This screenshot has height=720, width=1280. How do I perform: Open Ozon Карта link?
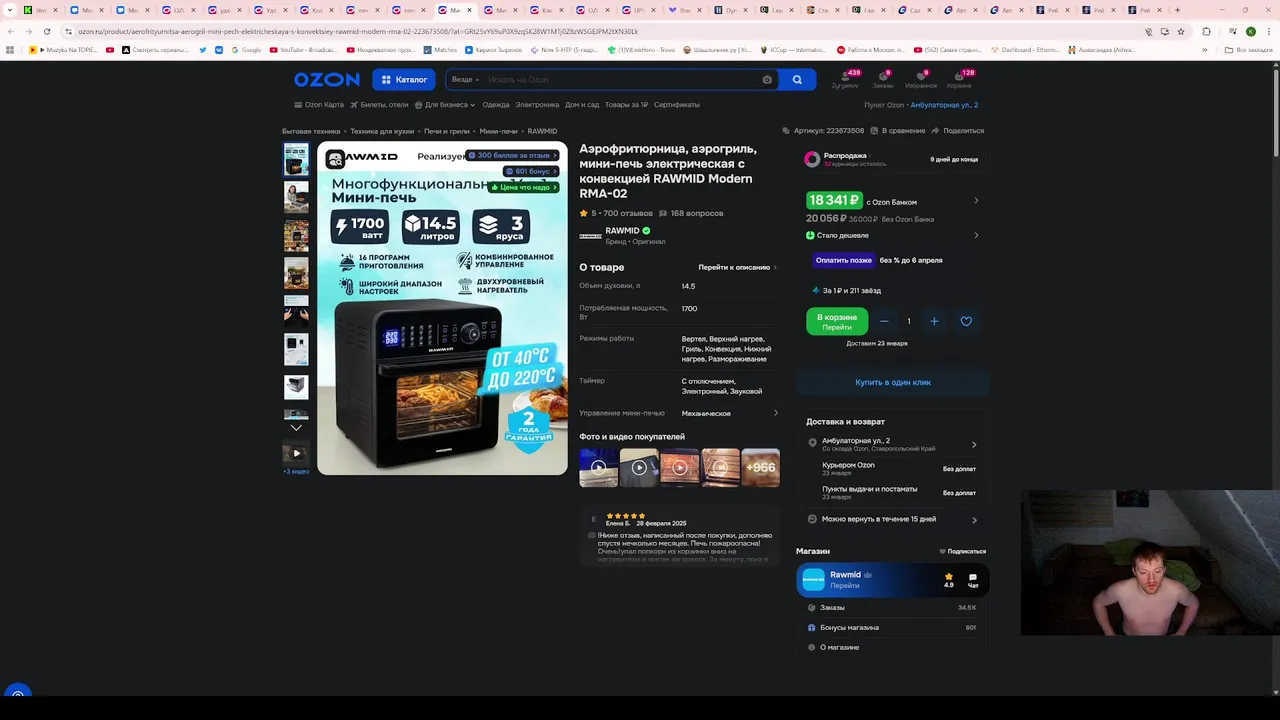point(319,105)
